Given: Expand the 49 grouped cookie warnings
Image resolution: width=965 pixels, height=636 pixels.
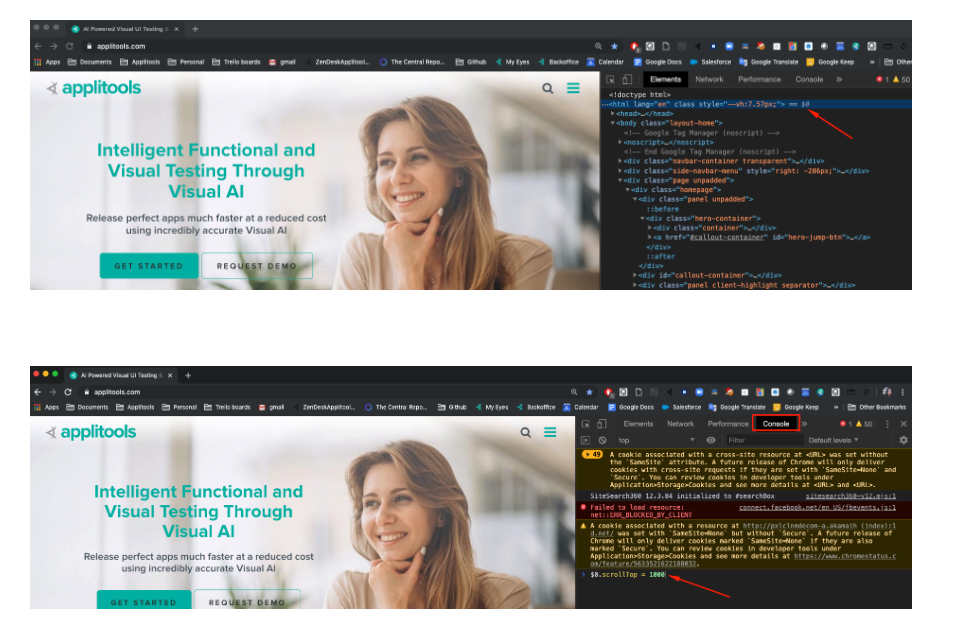Looking at the screenshot, I should pos(593,454).
